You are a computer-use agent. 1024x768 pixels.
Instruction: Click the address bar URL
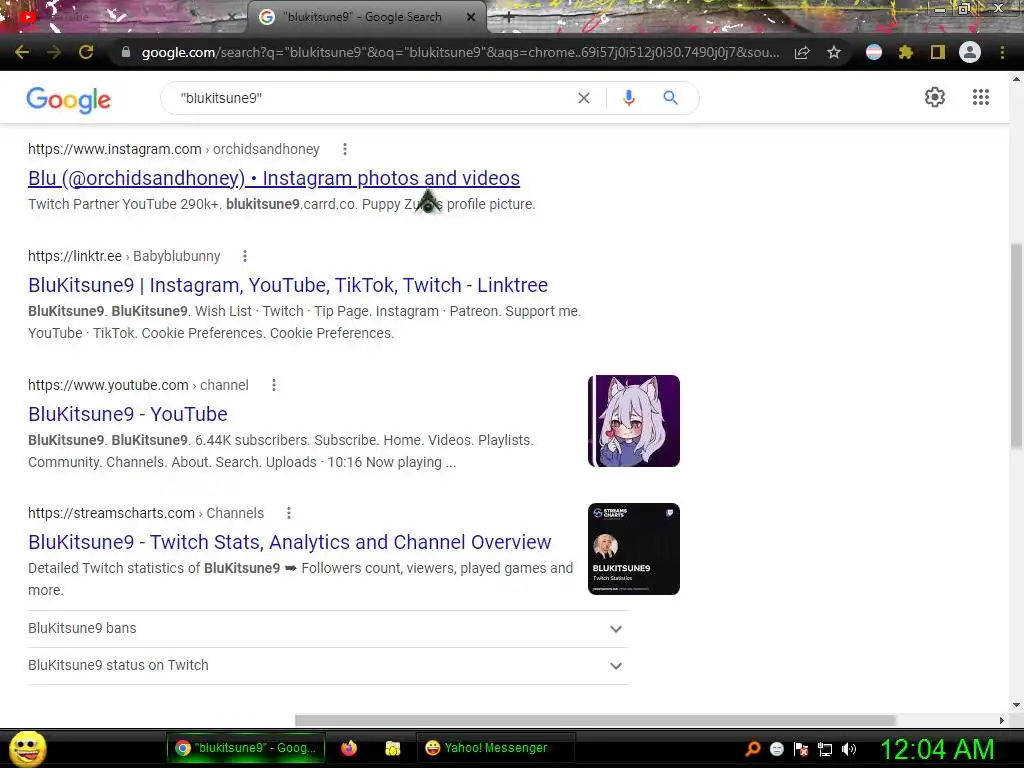click(460, 52)
